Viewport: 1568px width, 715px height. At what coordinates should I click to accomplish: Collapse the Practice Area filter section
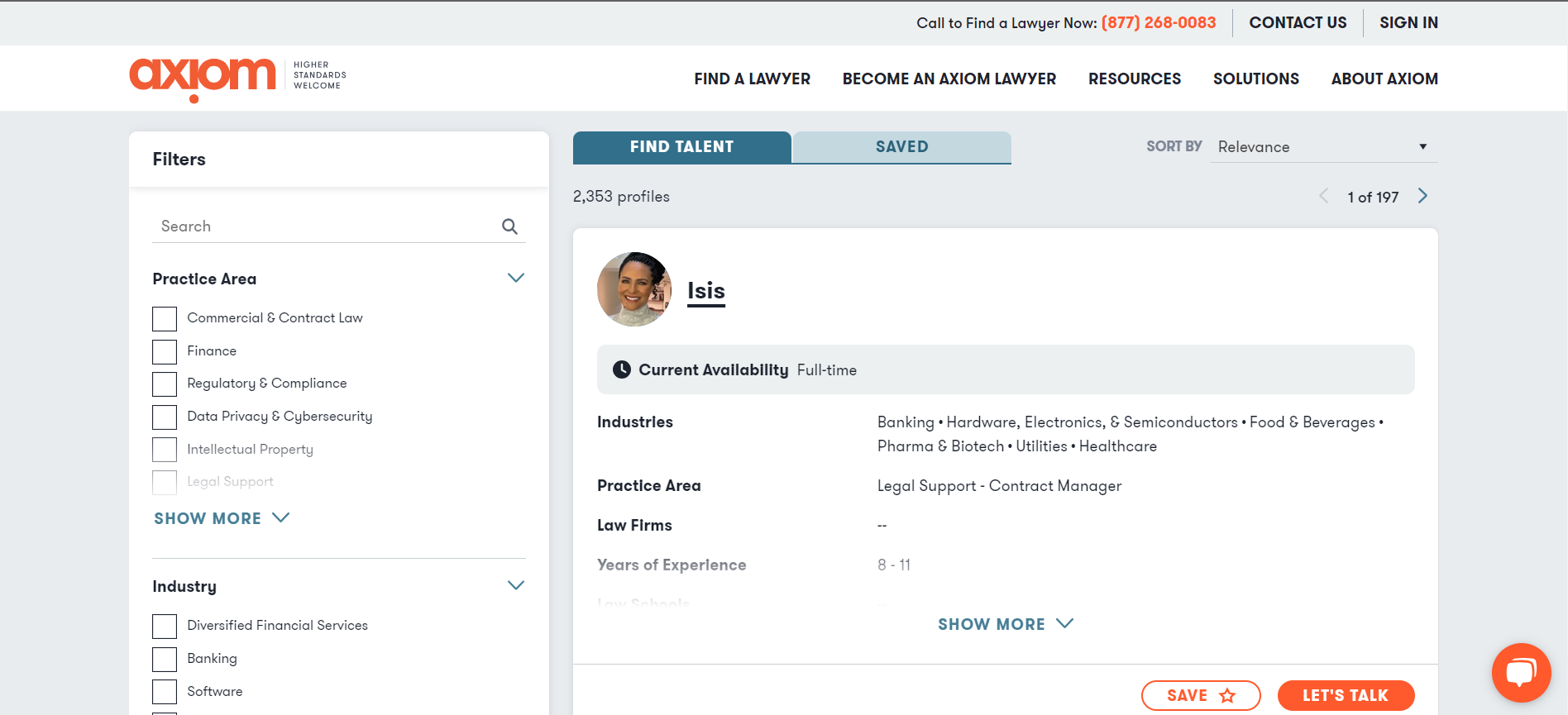[515, 279]
